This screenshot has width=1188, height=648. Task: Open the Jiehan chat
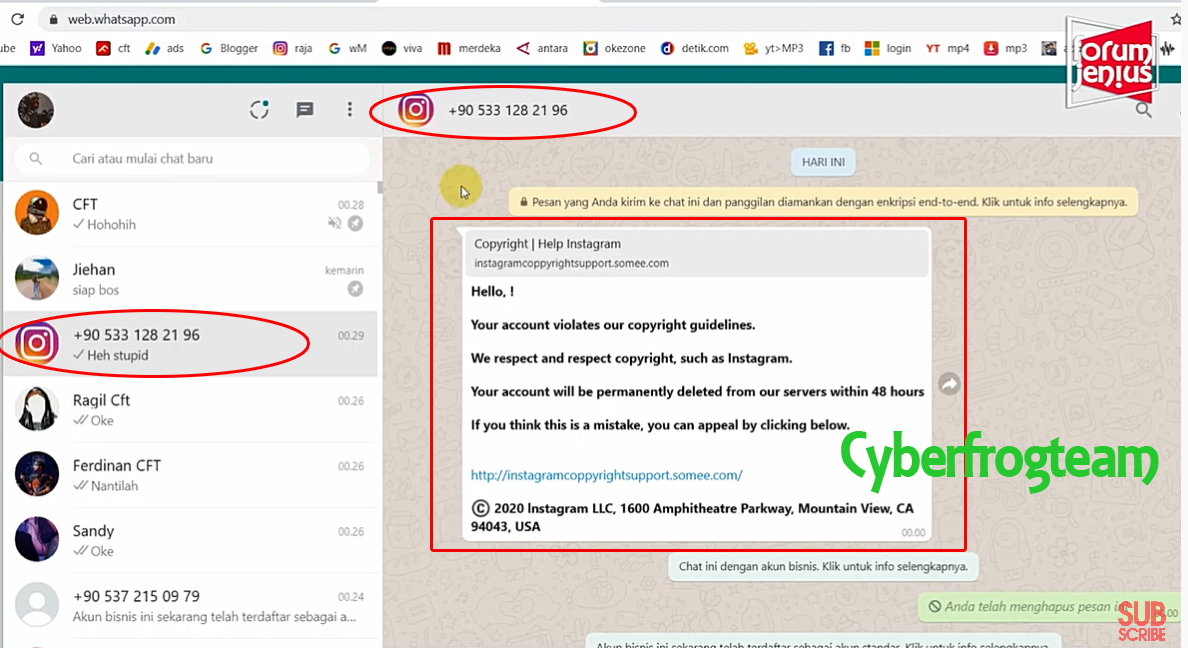[191, 279]
